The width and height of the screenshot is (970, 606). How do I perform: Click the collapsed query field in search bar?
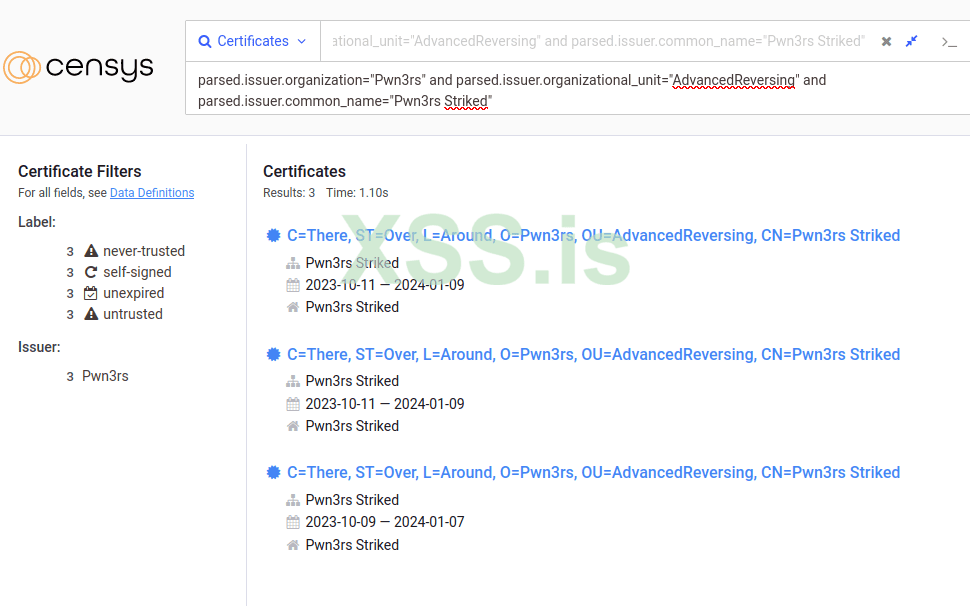click(x=598, y=41)
